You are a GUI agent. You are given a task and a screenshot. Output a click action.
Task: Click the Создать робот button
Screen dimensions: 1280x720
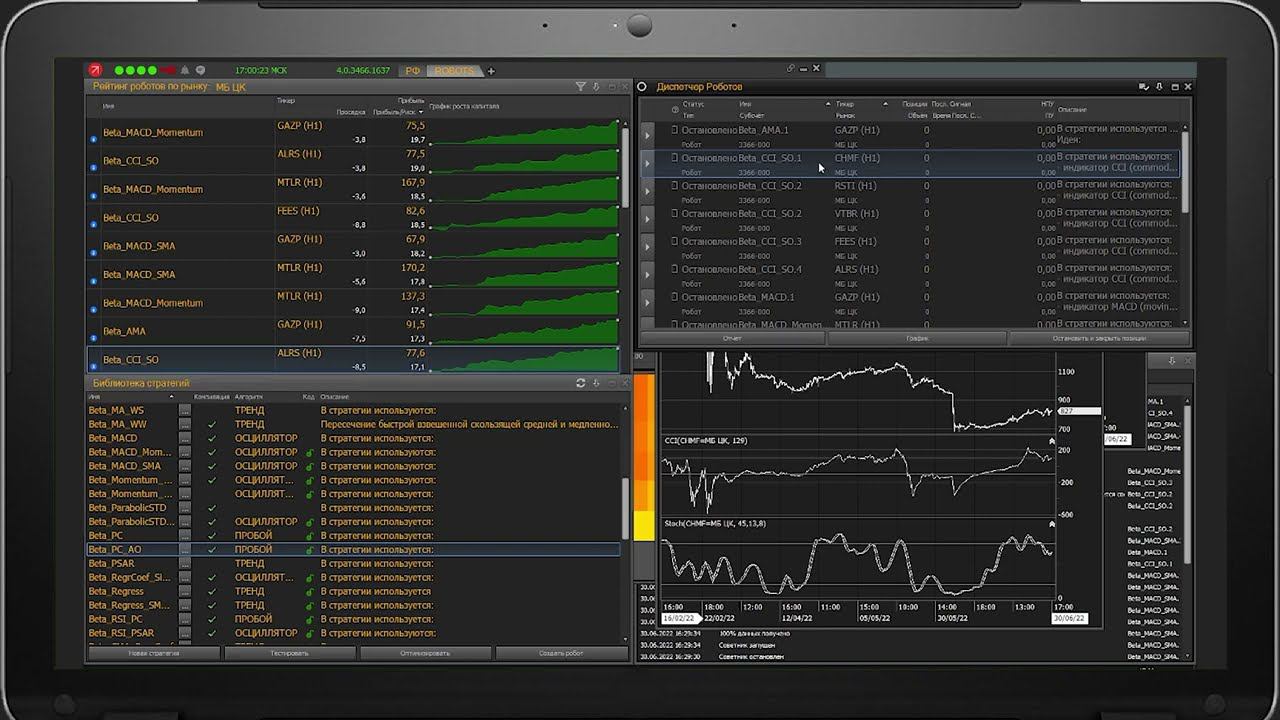pyautogui.click(x=561, y=653)
